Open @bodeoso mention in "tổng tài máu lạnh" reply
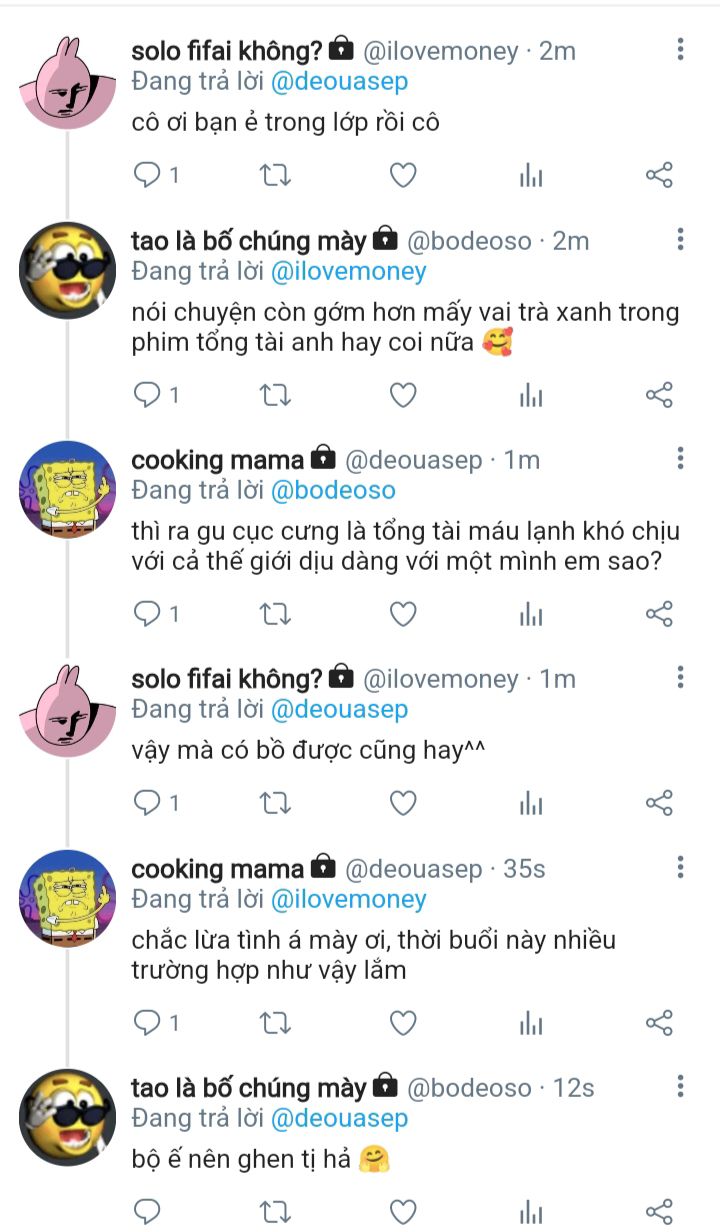 (333, 490)
